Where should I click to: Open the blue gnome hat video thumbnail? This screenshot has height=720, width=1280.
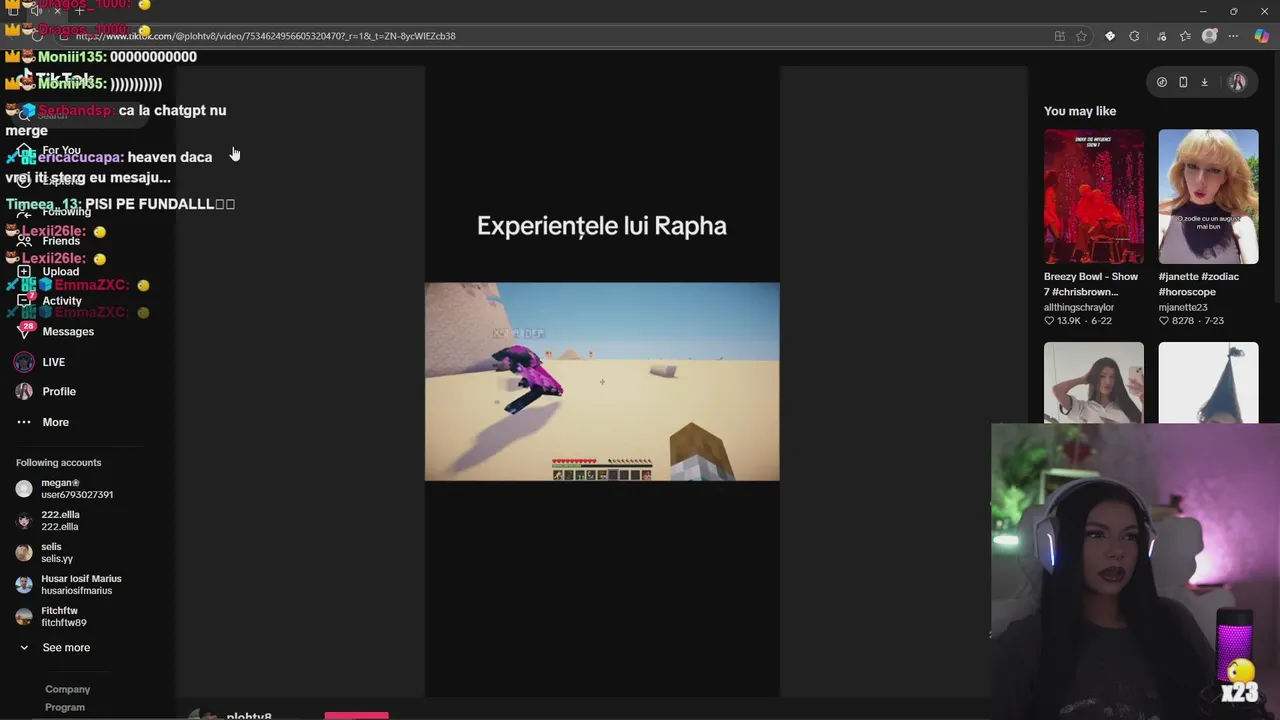click(x=1208, y=383)
